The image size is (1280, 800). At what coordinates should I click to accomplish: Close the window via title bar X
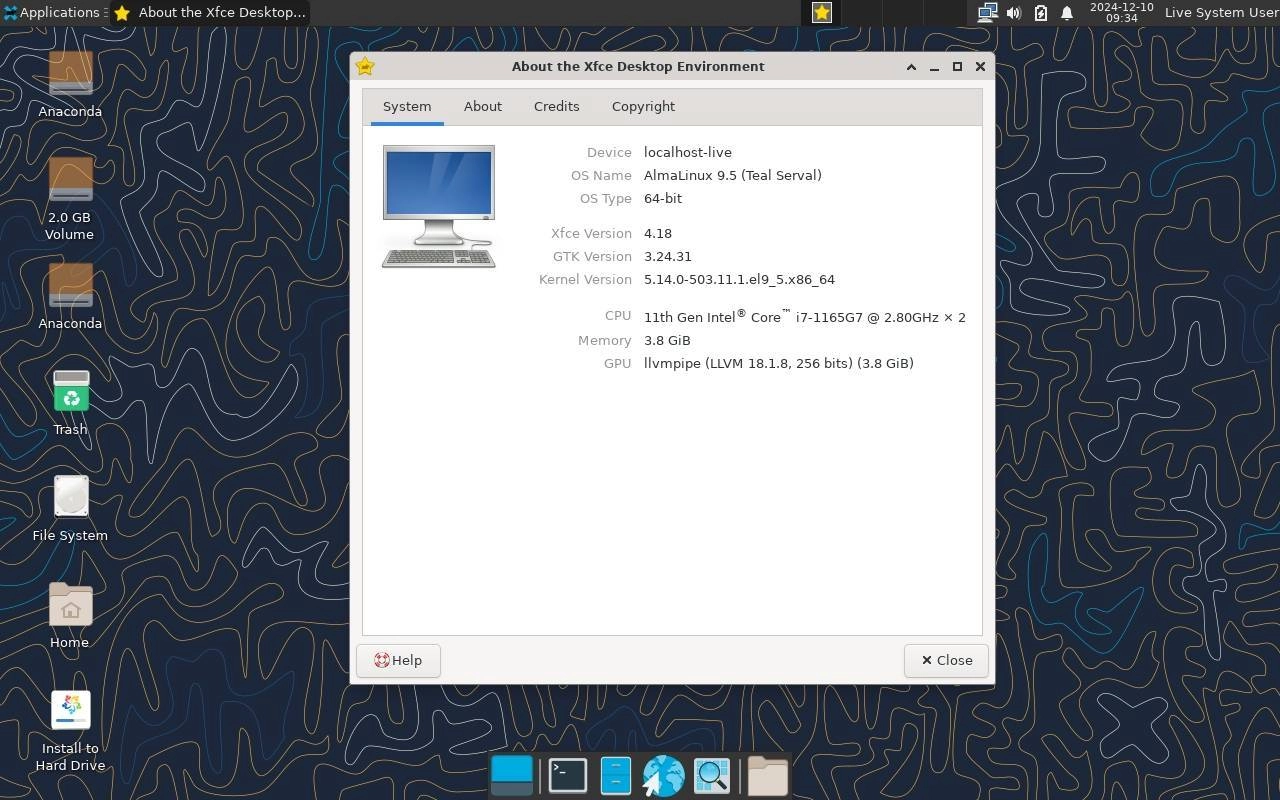[980, 66]
